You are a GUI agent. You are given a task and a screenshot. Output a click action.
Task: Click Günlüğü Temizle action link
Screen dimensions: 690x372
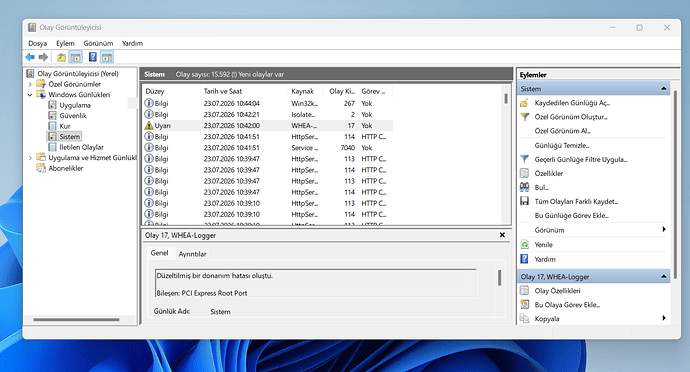coord(562,145)
